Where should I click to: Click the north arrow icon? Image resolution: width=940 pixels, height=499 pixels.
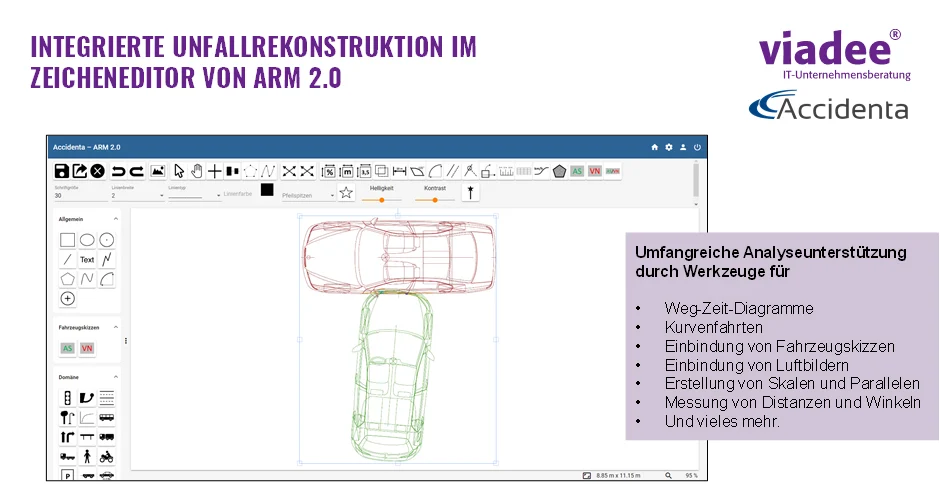[x=471, y=193]
